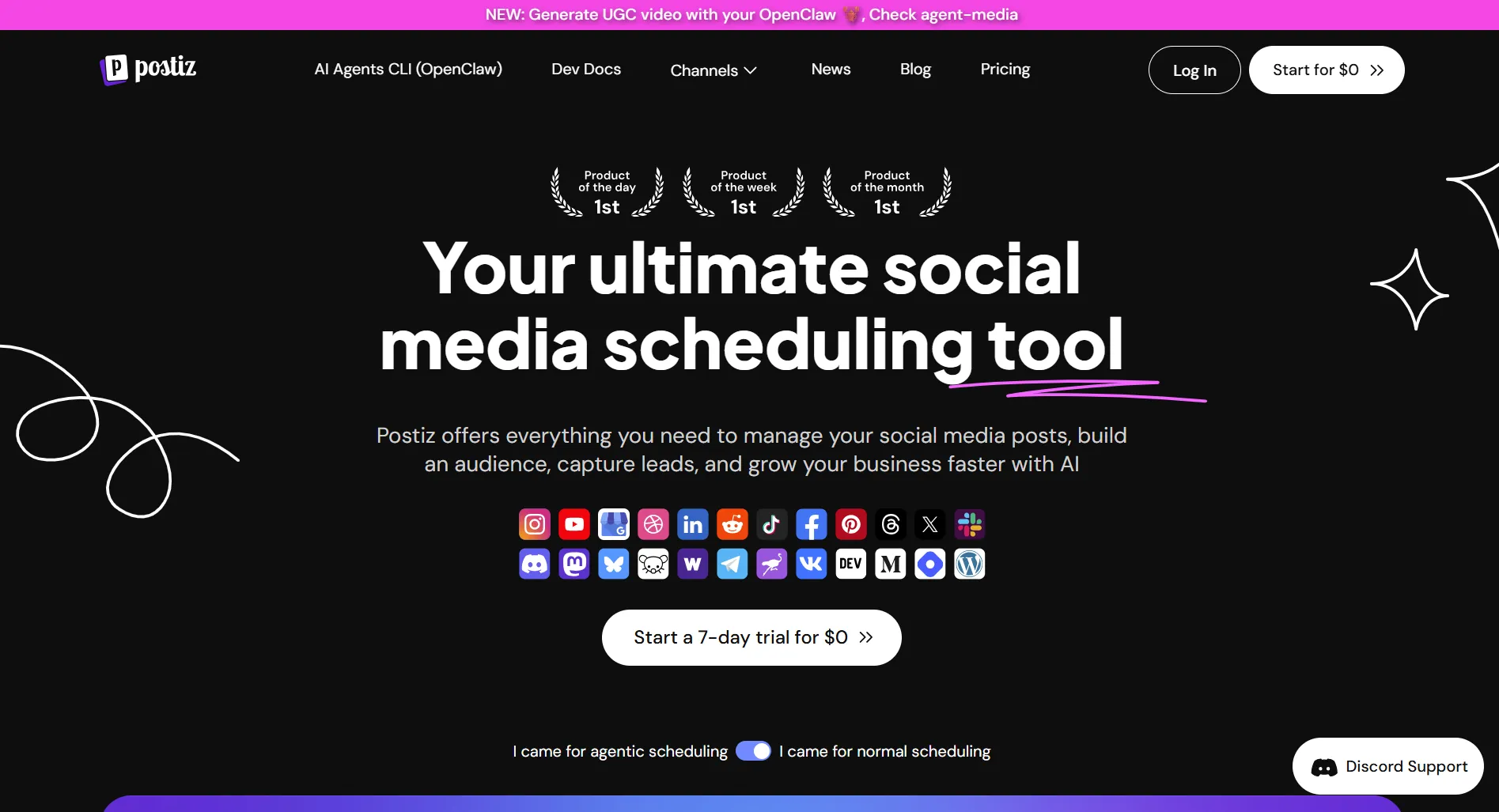The width and height of the screenshot is (1499, 812).
Task: Click the Threads channel icon
Action: (x=891, y=524)
